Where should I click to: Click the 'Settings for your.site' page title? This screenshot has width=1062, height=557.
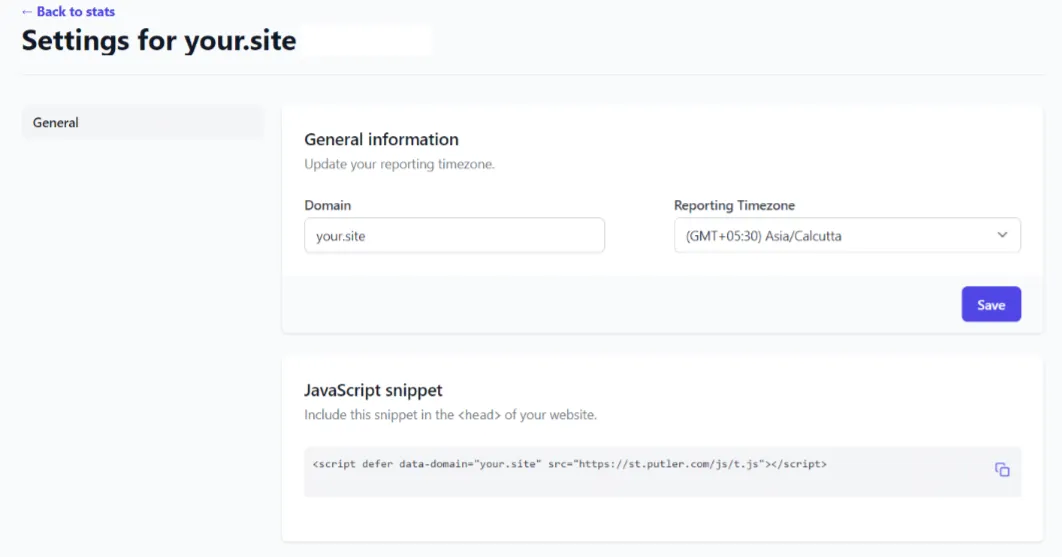(x=159, y=41)
